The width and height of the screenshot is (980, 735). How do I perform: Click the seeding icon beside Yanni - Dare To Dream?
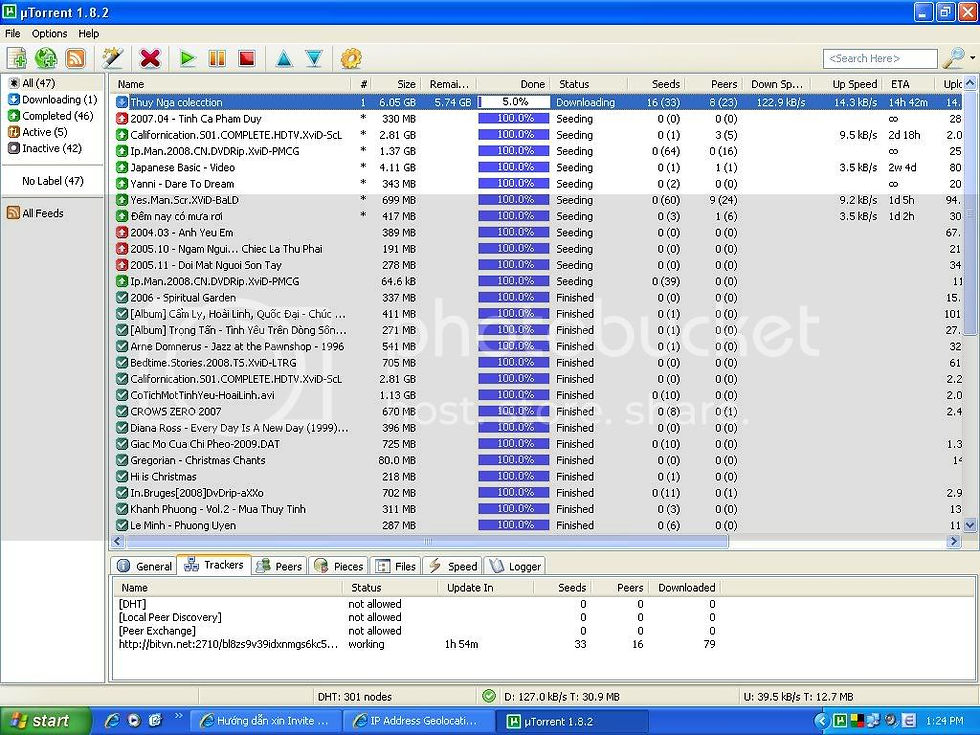coord(122,184)
